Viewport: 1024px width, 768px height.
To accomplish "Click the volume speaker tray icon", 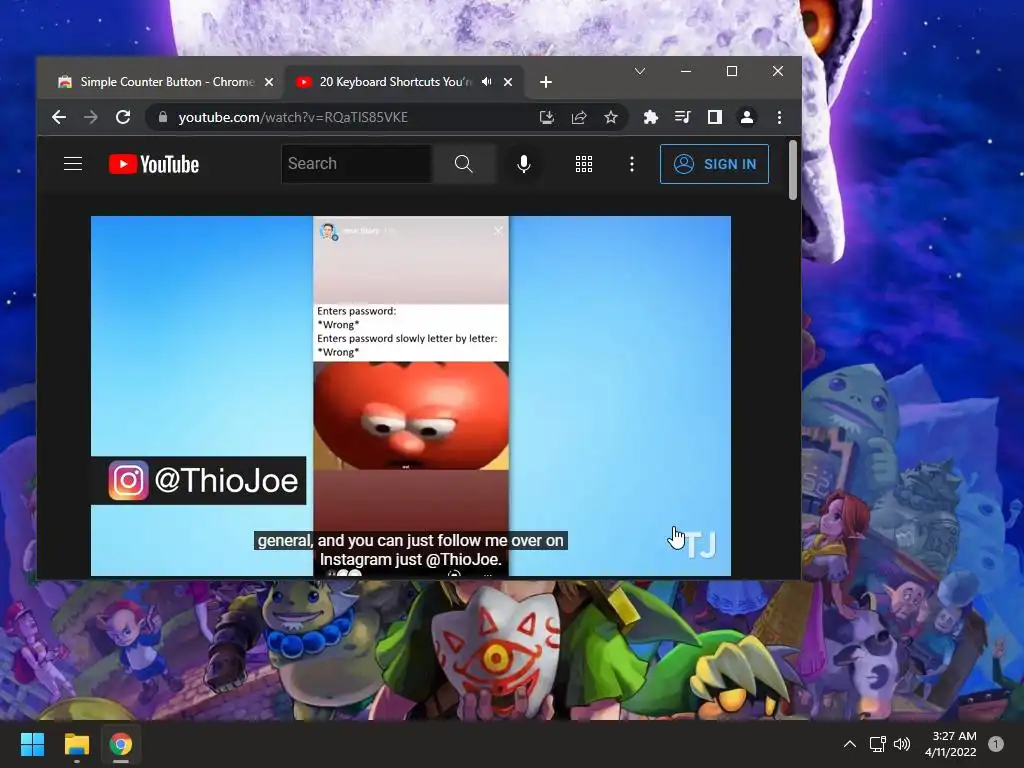I will coord(902,744).
